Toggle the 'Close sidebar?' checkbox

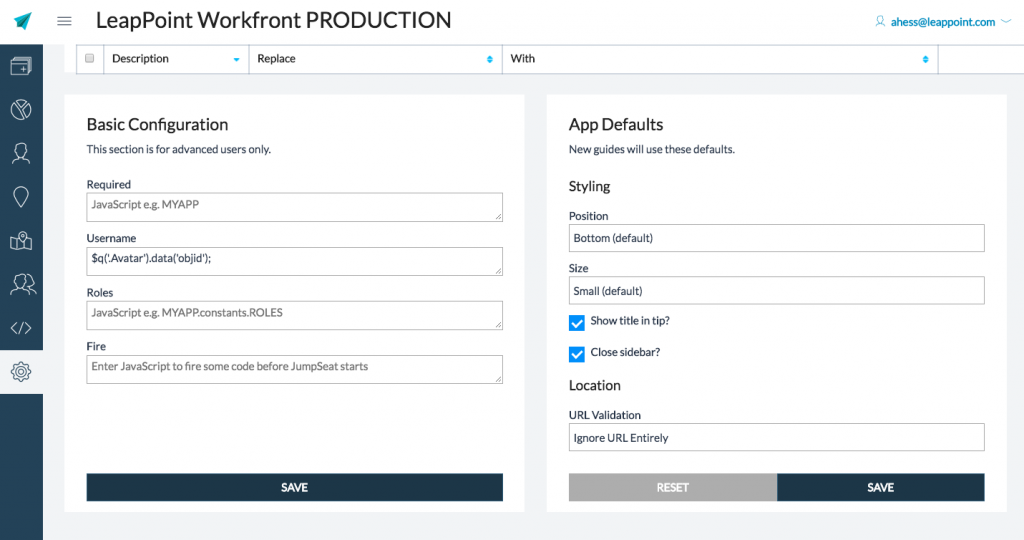click(577, 353)
